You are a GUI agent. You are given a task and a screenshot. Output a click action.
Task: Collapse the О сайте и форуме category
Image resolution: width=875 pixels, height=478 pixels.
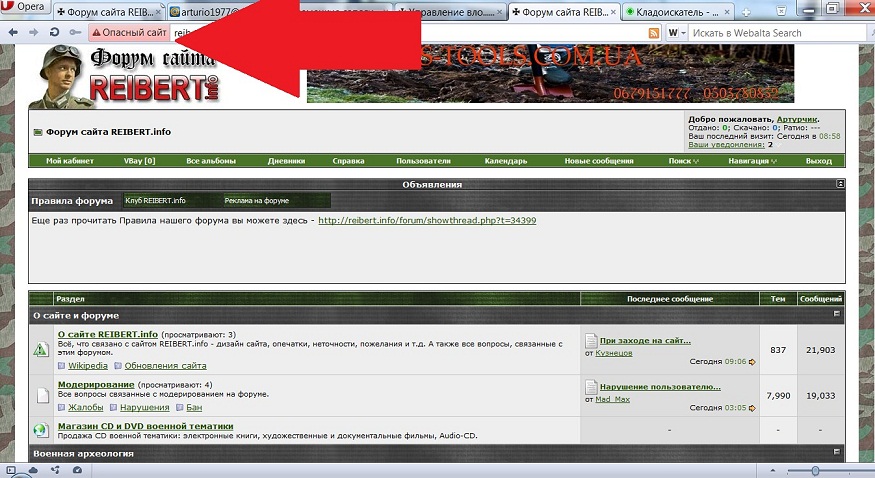point(836,314)
